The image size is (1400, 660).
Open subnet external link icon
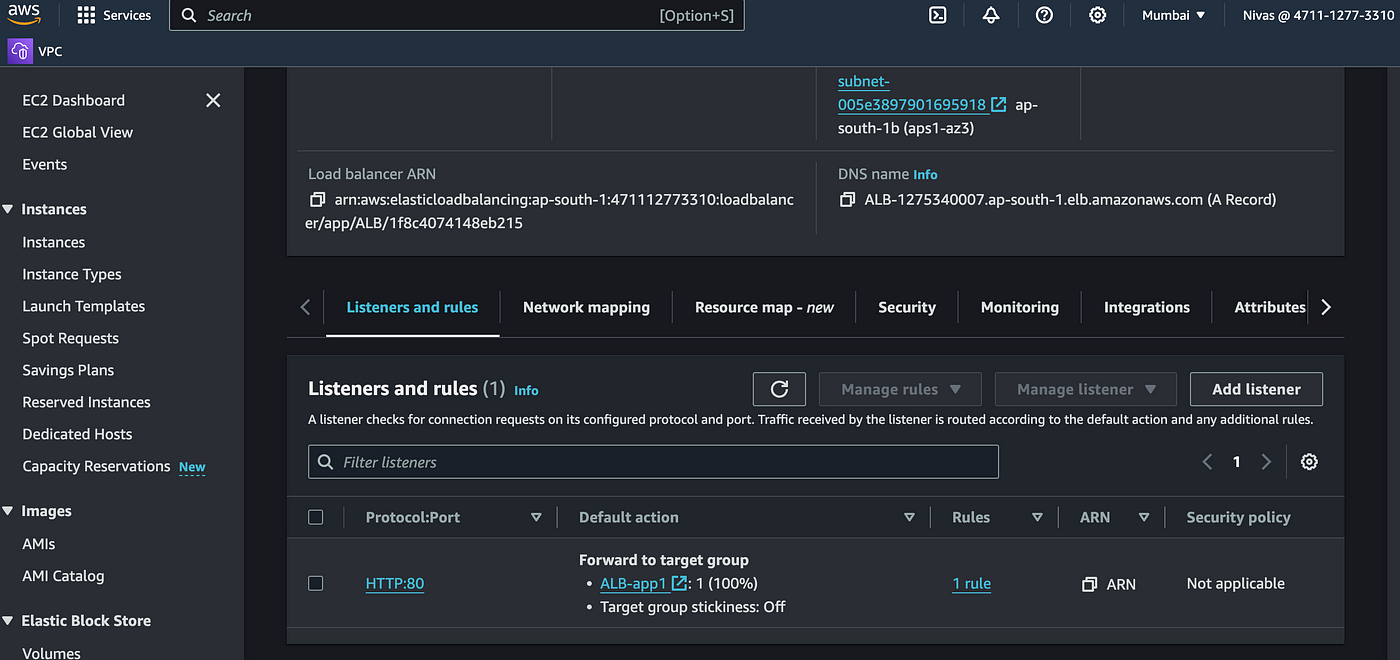998,104
